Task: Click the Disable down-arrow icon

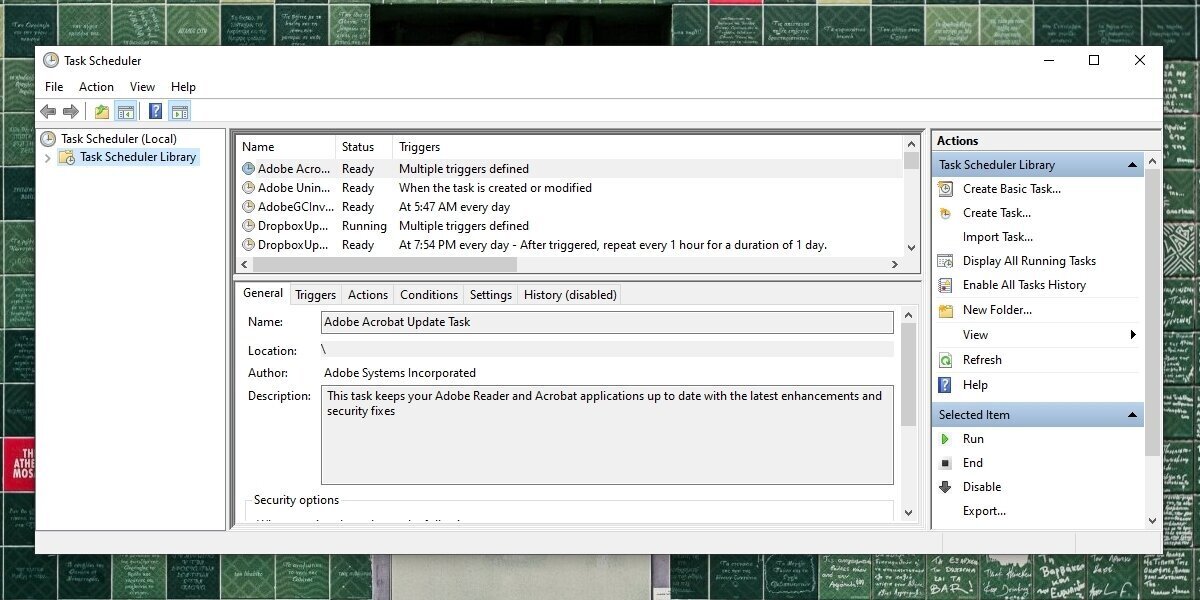Action: click(x=945, y=487)
